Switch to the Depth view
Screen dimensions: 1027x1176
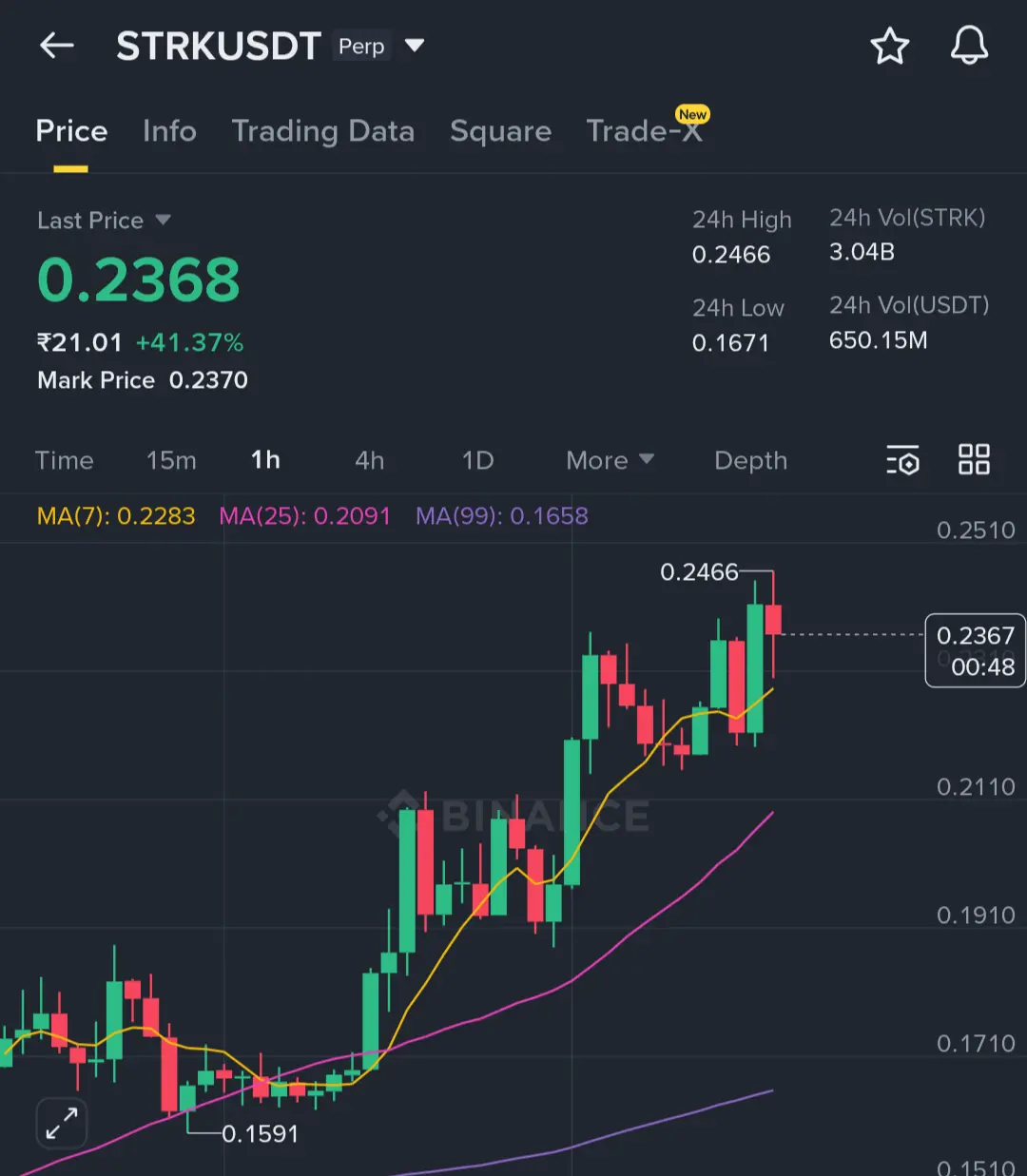pos(750,460)
